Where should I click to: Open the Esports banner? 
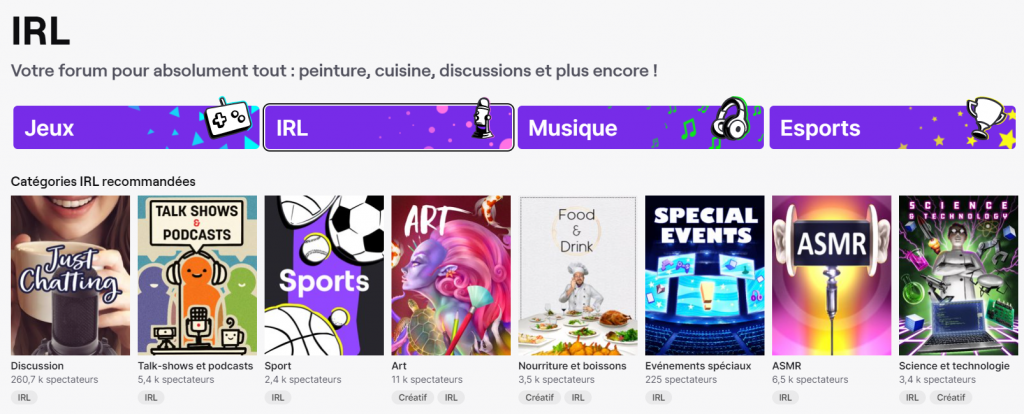pyautogui.click(x=893, y=127)
